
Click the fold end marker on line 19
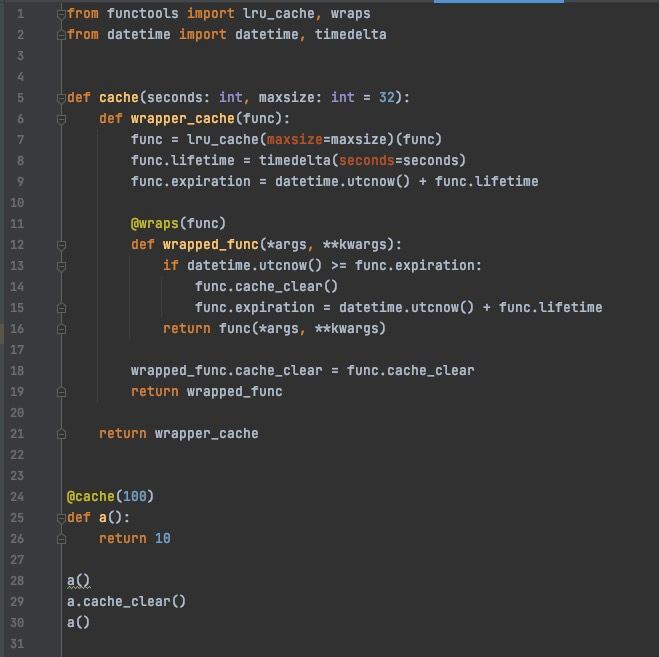61,392
